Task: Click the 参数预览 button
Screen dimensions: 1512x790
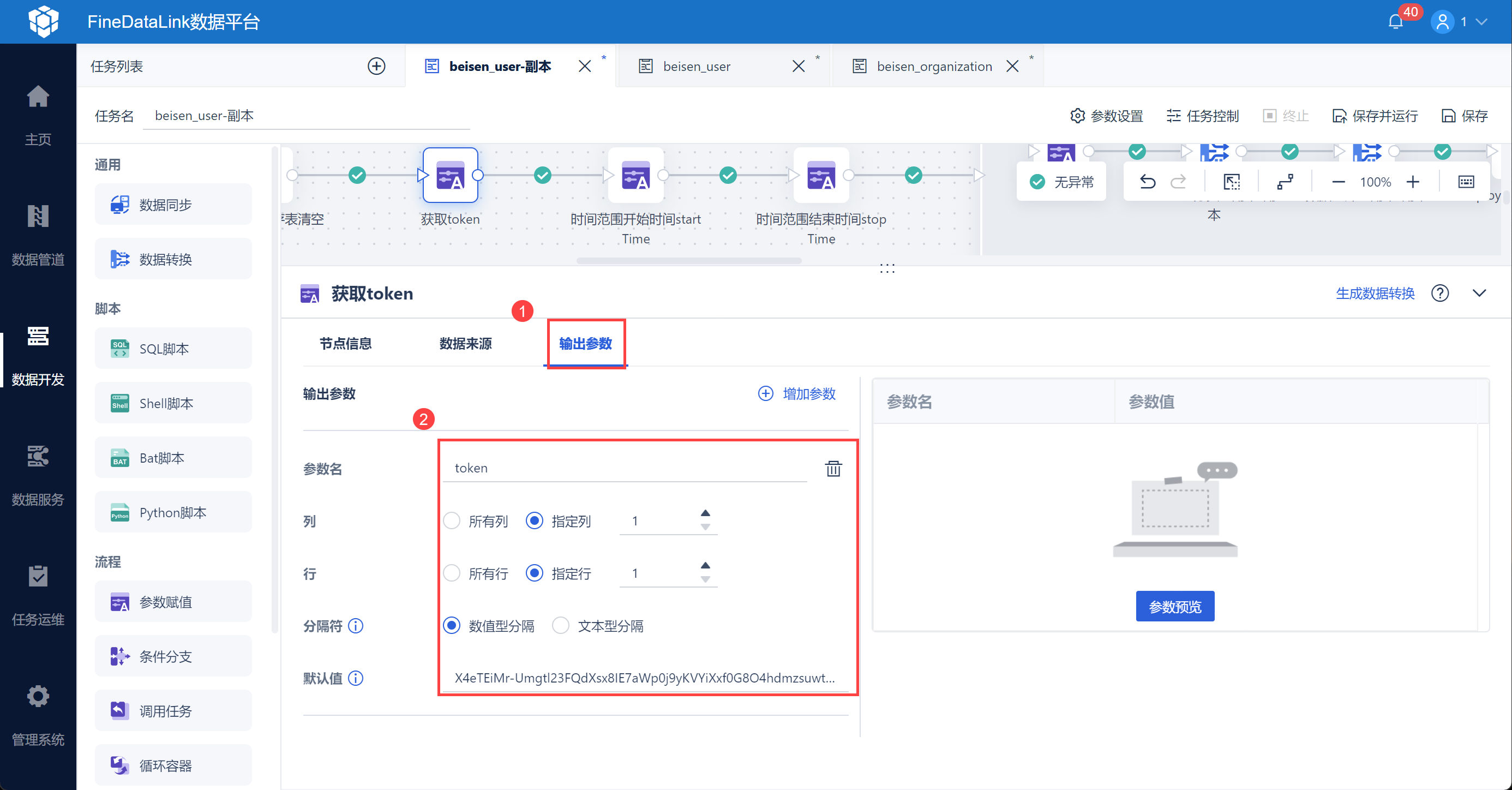Action: 1174,606
